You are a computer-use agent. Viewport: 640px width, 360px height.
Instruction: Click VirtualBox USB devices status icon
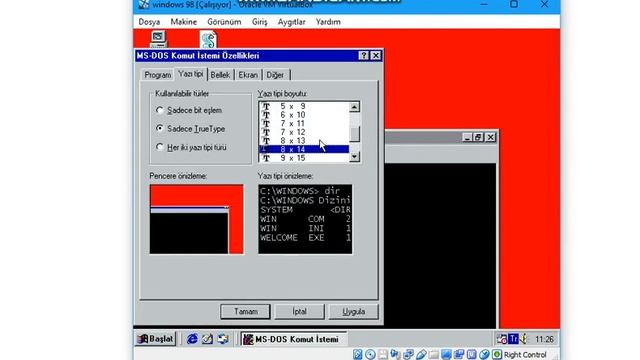click(x=421, y=354)
